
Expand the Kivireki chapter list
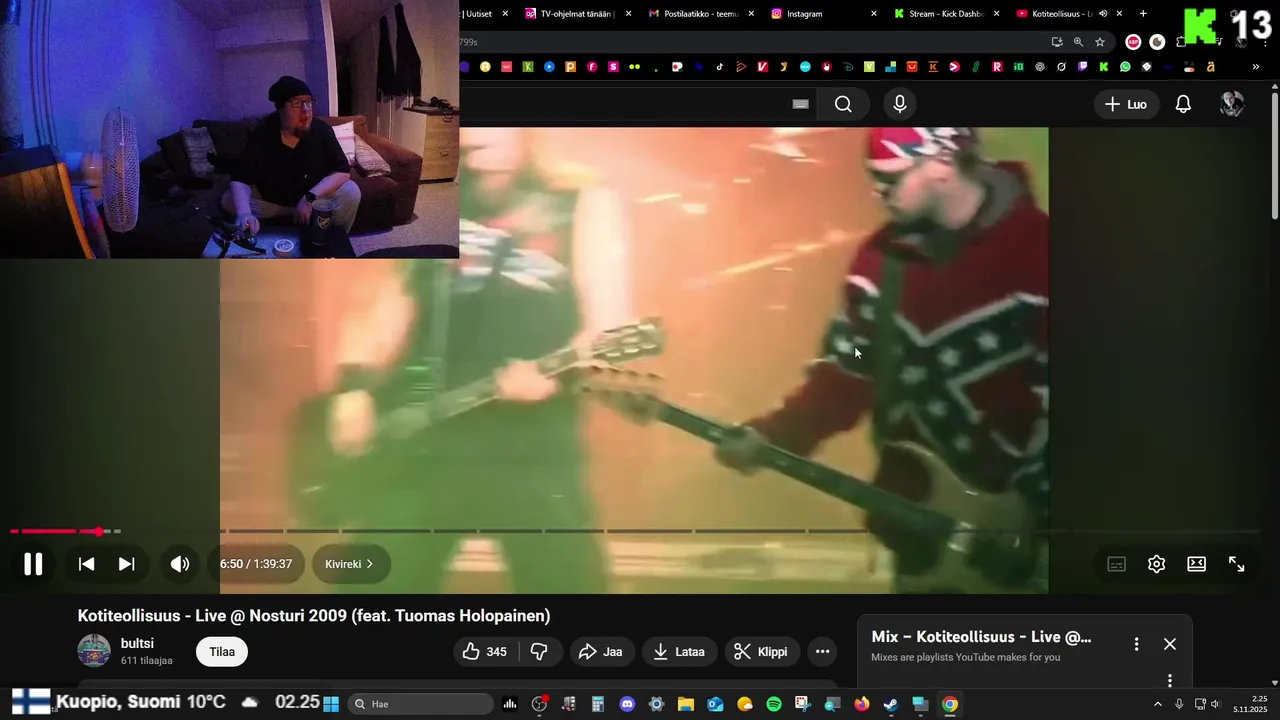pyautogui.click(x=350, y=564)
